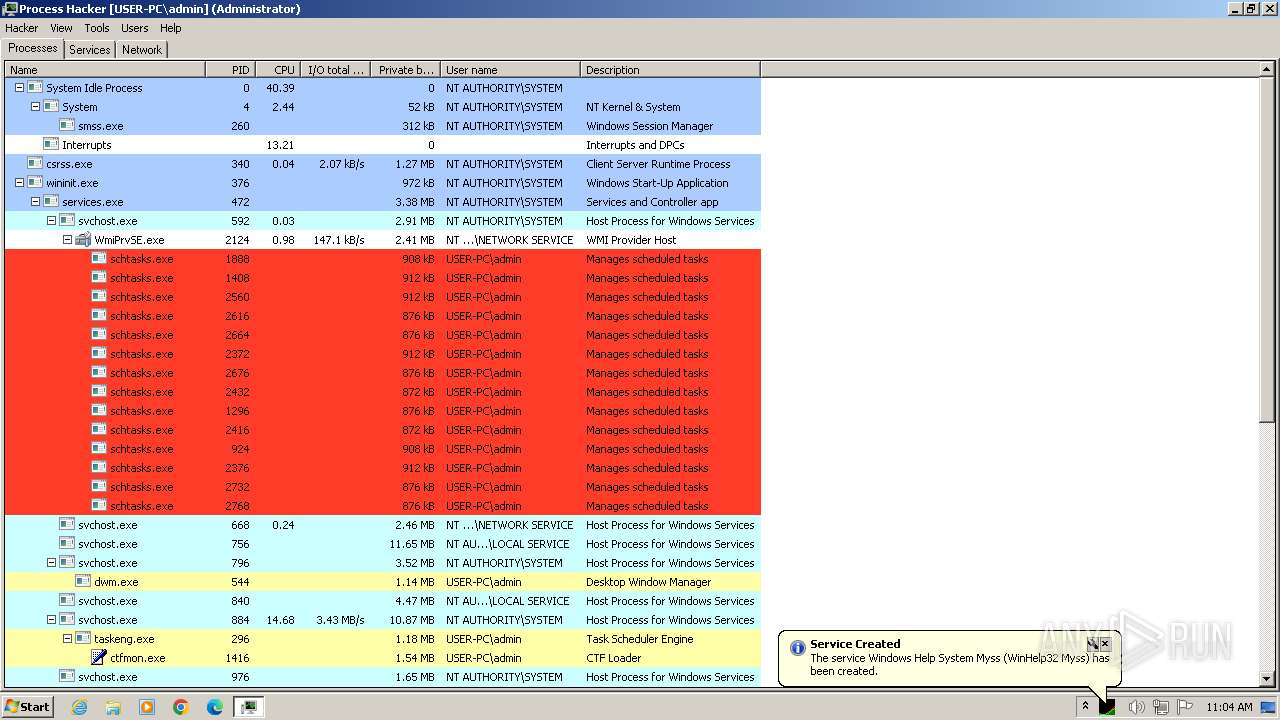This screenshot has width=1280, height=720.
Task: Click the '147.1 kB/s' I/O value
Action: coord(339,240)
